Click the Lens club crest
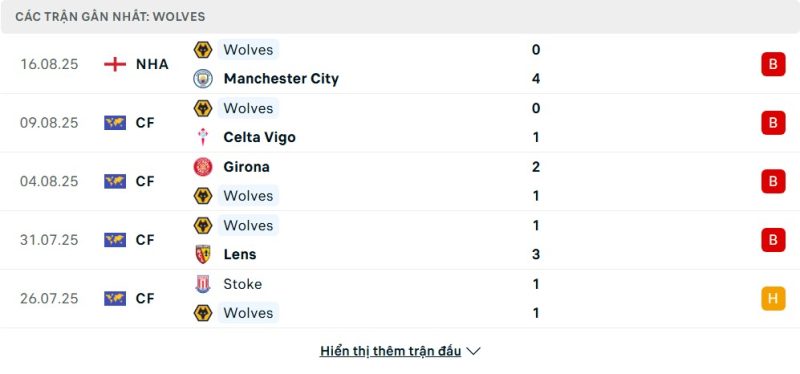The width and height of the screenshot is (800, 374). tap(203, 254)
